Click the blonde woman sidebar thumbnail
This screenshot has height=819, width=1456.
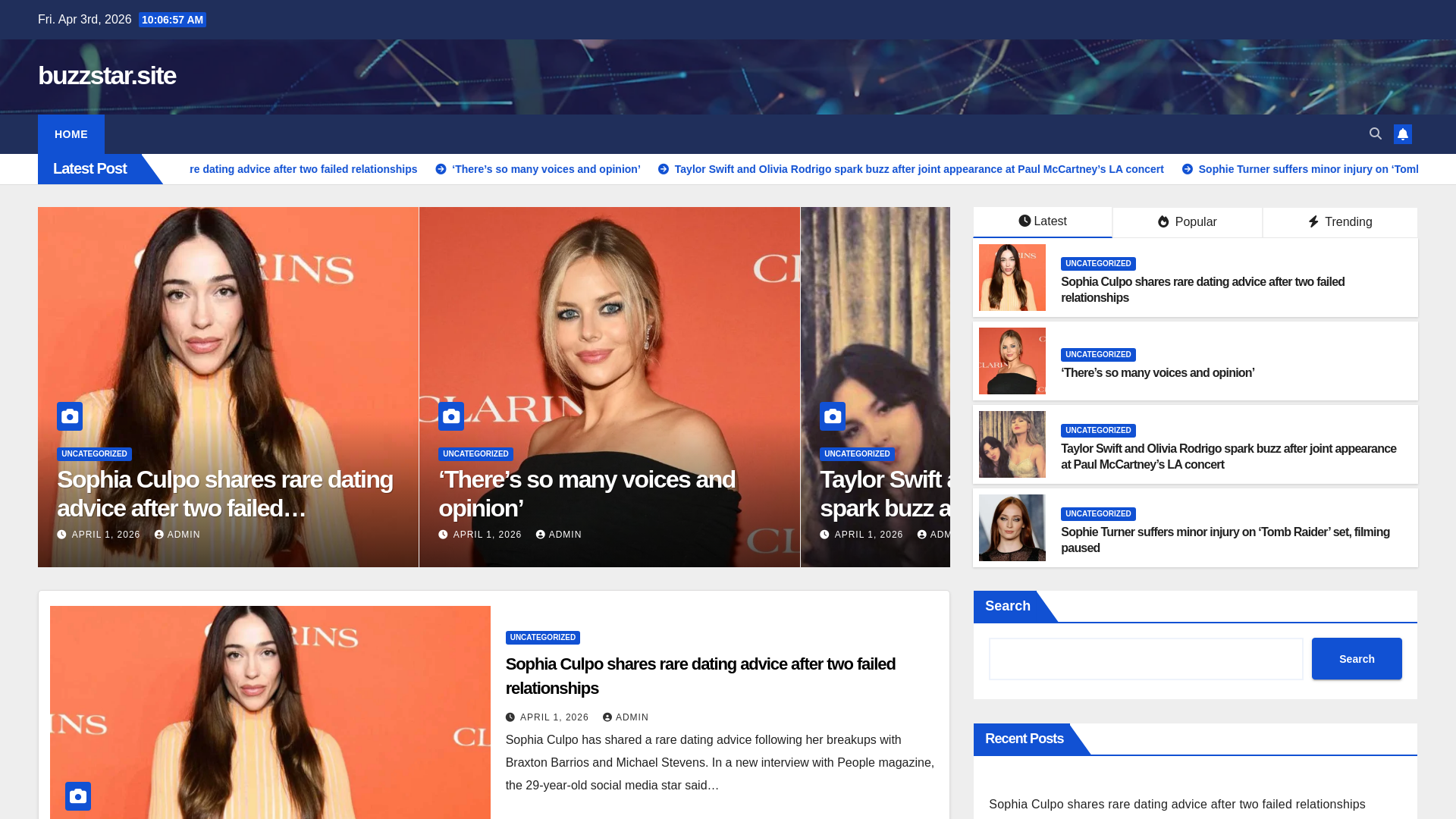pos(1012,361)
